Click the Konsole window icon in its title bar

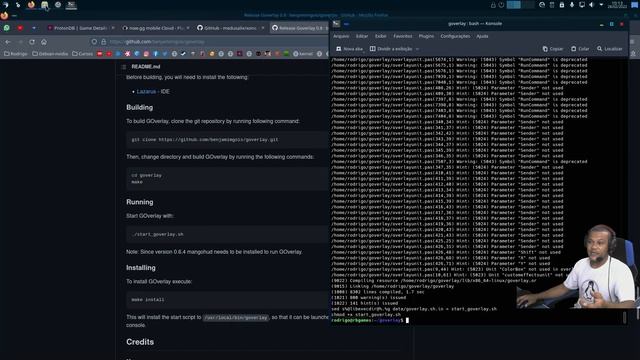[x=336, y=24]
